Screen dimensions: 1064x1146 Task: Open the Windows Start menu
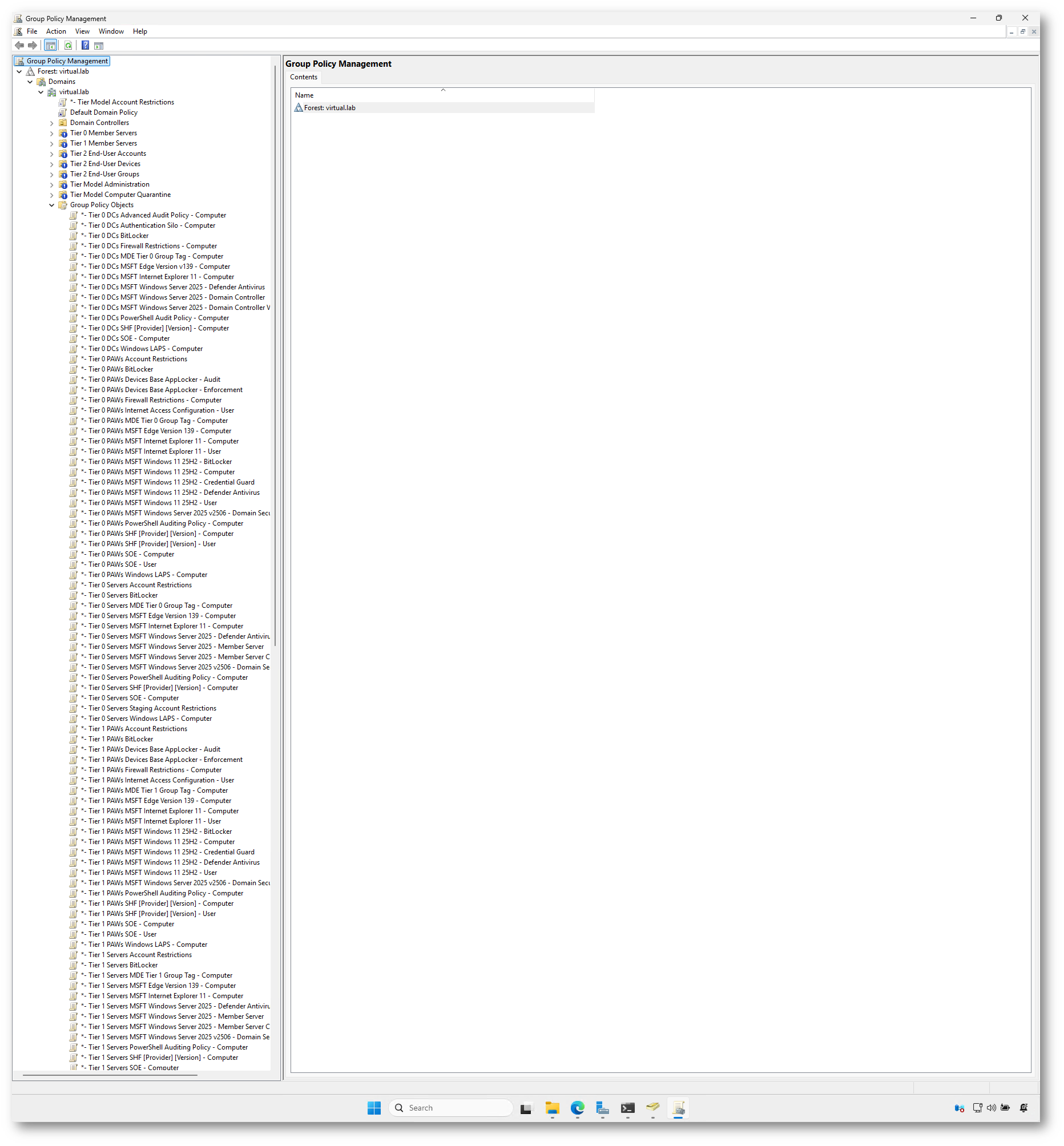tap(374, 1107)
